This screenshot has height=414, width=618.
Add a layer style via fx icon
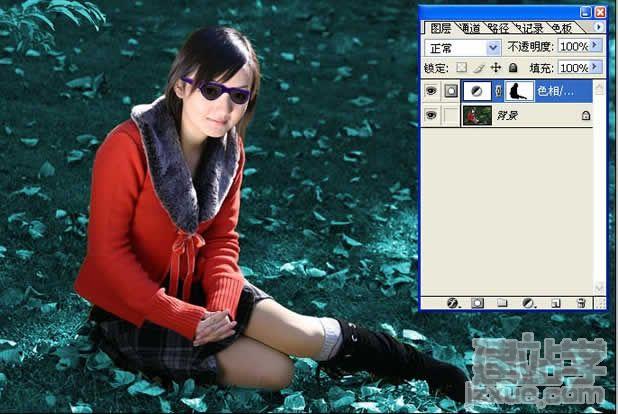pos(452,303)
